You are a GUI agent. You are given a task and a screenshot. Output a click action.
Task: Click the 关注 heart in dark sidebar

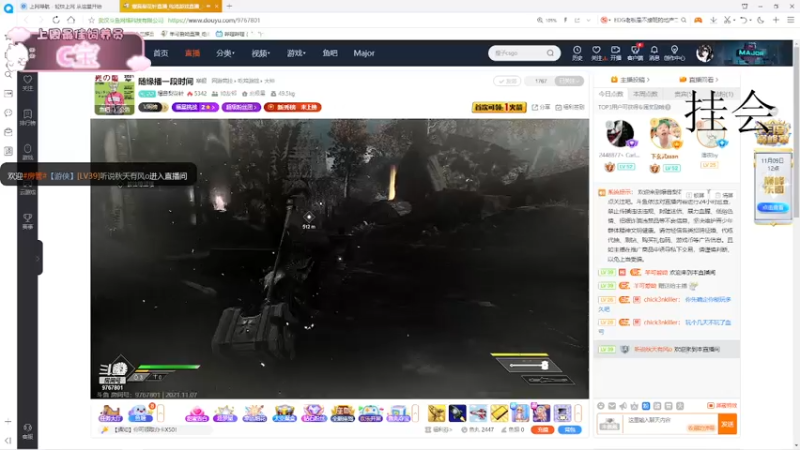(x=28, y=83)
